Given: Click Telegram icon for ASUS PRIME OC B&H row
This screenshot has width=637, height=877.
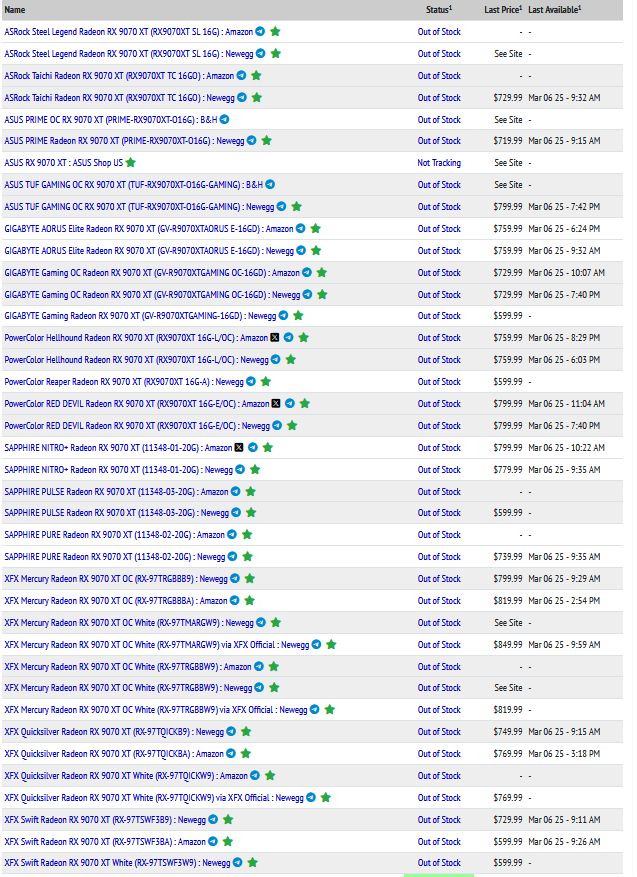Looking at the screenshot, I should click(224, 119).
